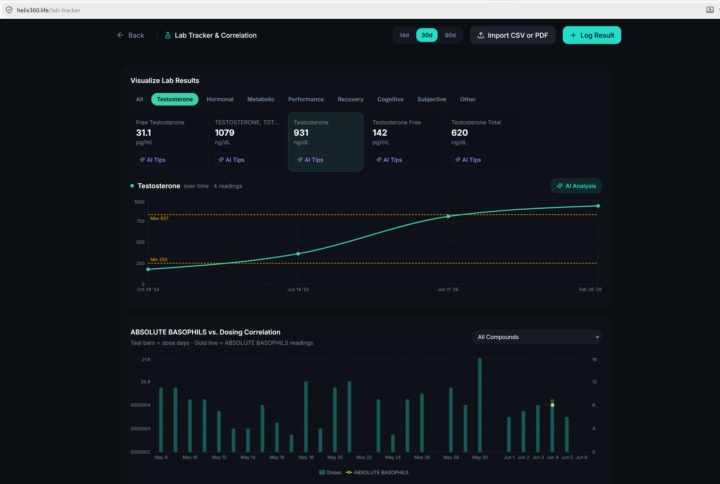Run AI Analysis on Testosterone chart
Viewport: 720px width, 484px height.
point(576,186)
